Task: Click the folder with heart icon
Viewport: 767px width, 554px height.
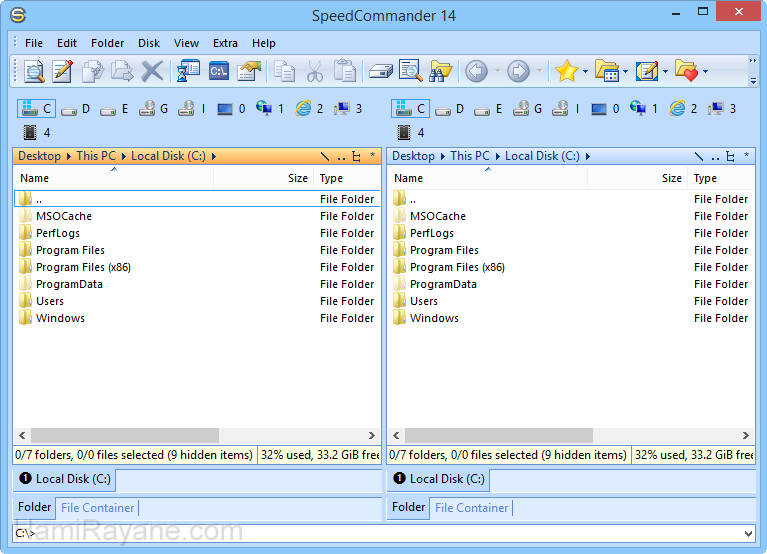Action: pyautogui.click(x=686, y=71)
